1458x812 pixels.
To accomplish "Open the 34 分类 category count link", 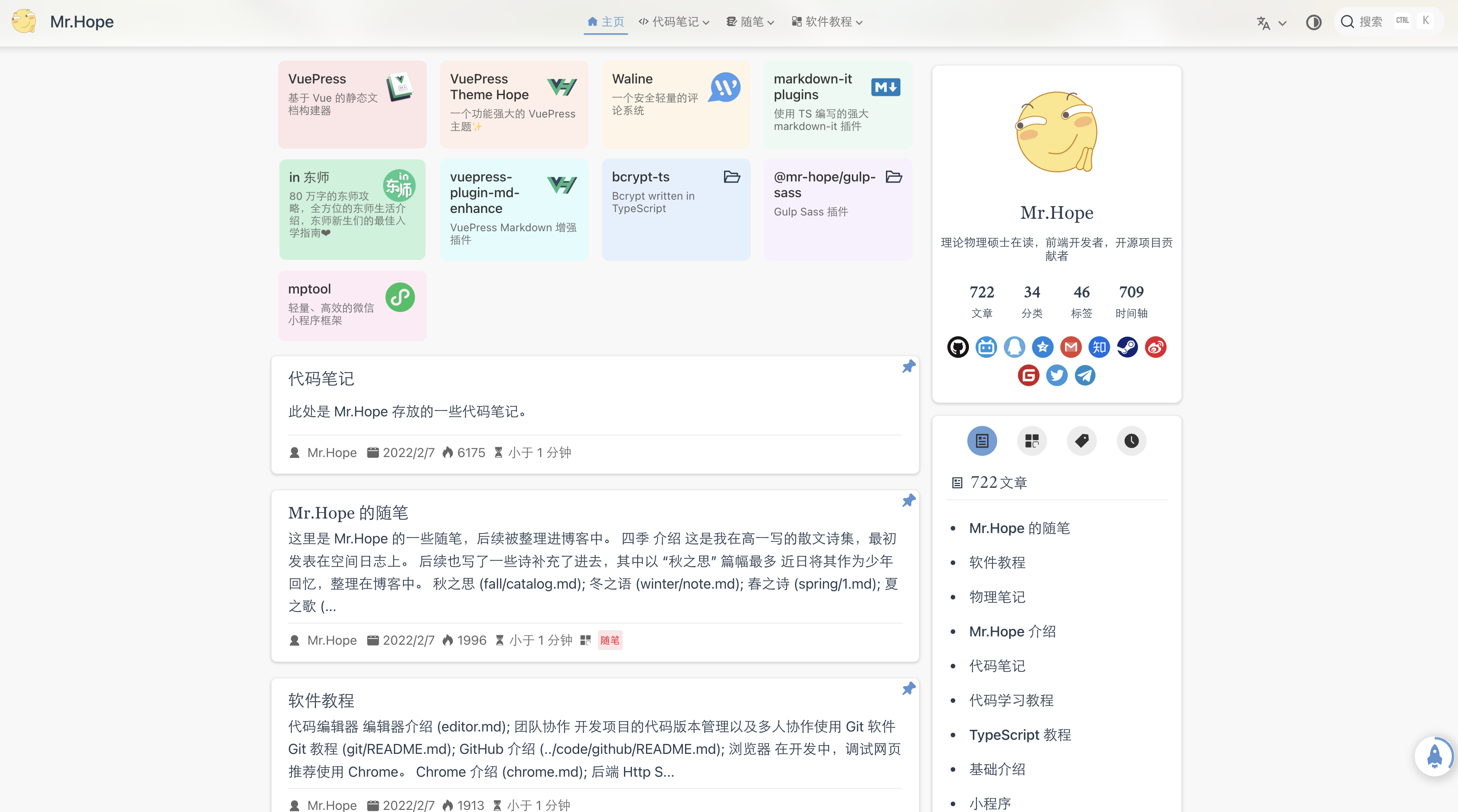I will [1032, 302].
